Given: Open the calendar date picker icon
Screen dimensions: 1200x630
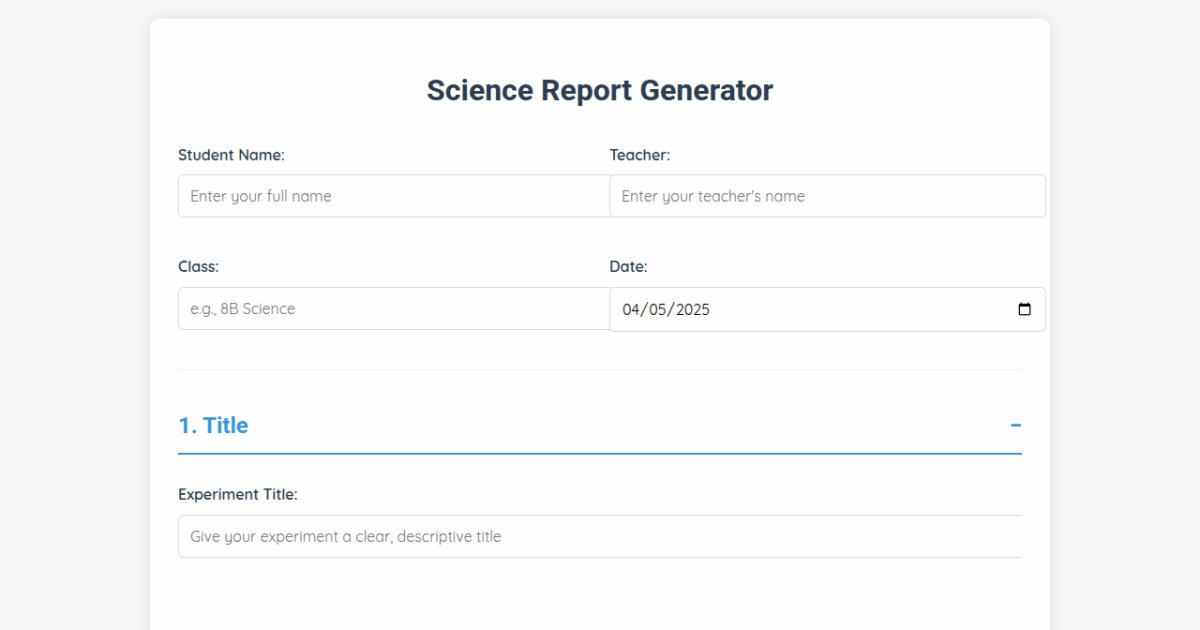Looking at the screenshot, I should 1024,309.
